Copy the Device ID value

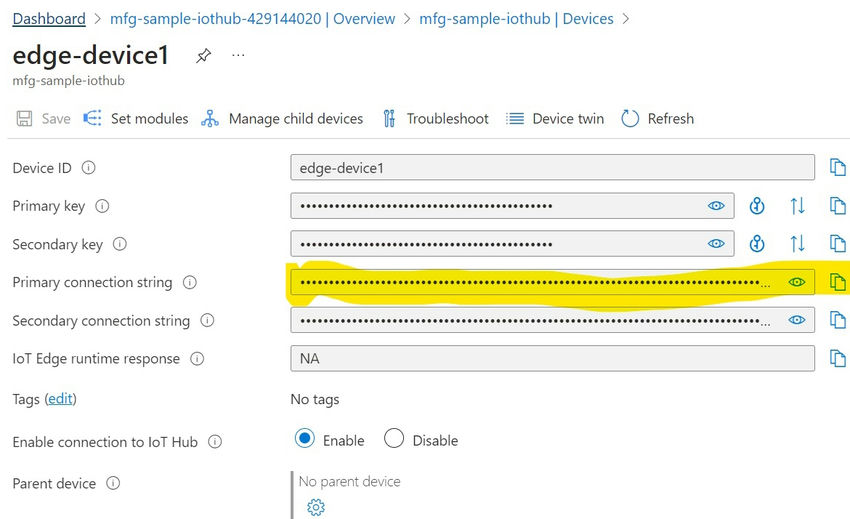click(837, 168)
